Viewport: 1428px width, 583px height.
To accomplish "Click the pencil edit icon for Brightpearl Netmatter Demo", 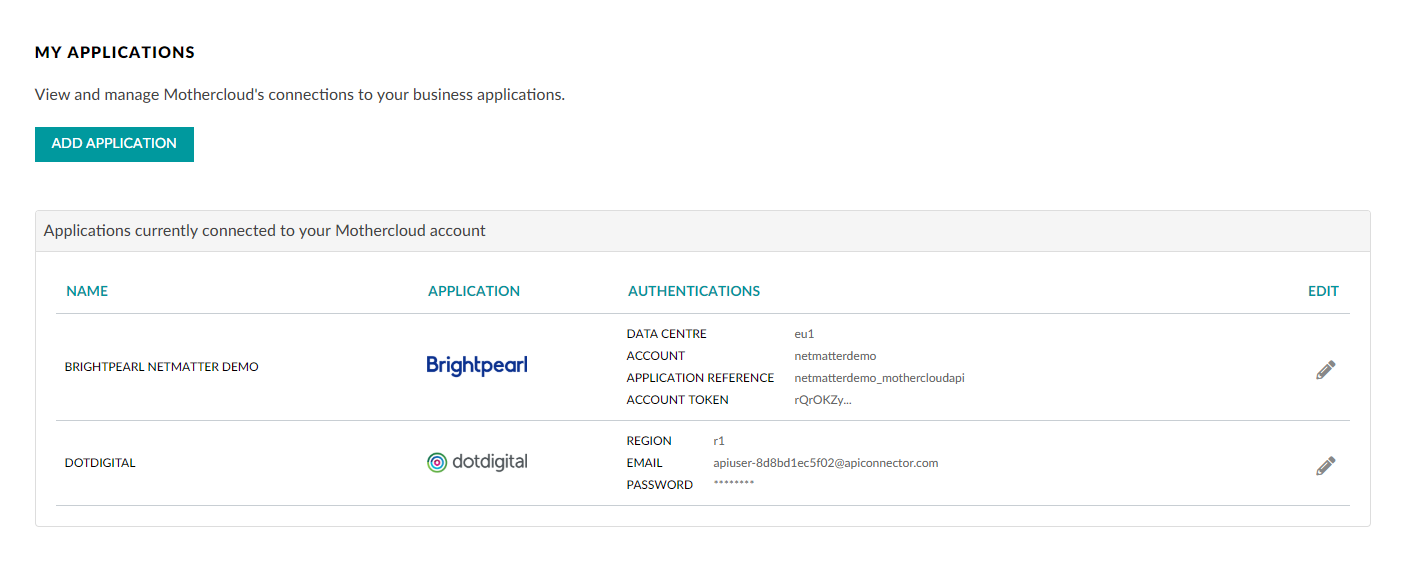I will click(x=1325, y=369).
